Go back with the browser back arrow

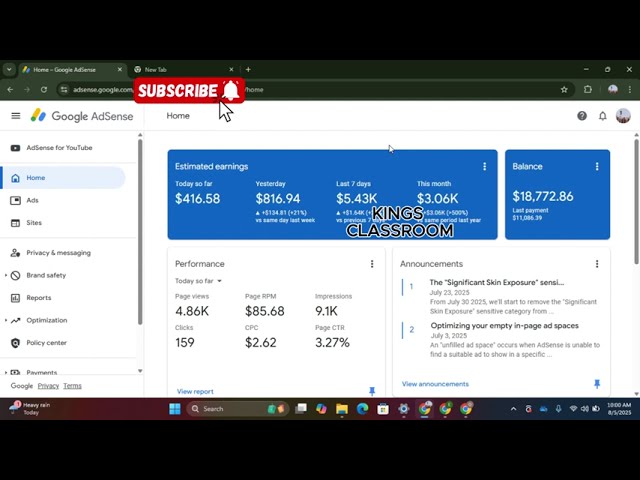tap(10, 89)
